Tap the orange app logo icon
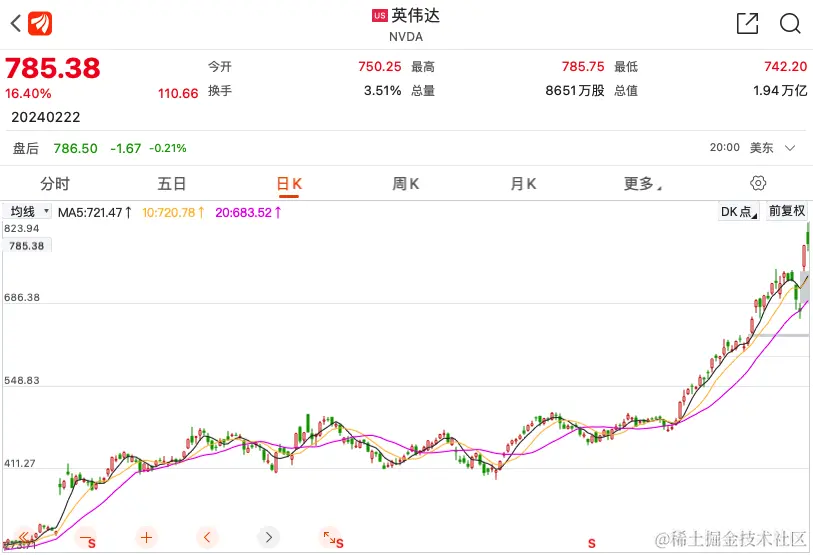The image size is (813, 555). (40, 23)
